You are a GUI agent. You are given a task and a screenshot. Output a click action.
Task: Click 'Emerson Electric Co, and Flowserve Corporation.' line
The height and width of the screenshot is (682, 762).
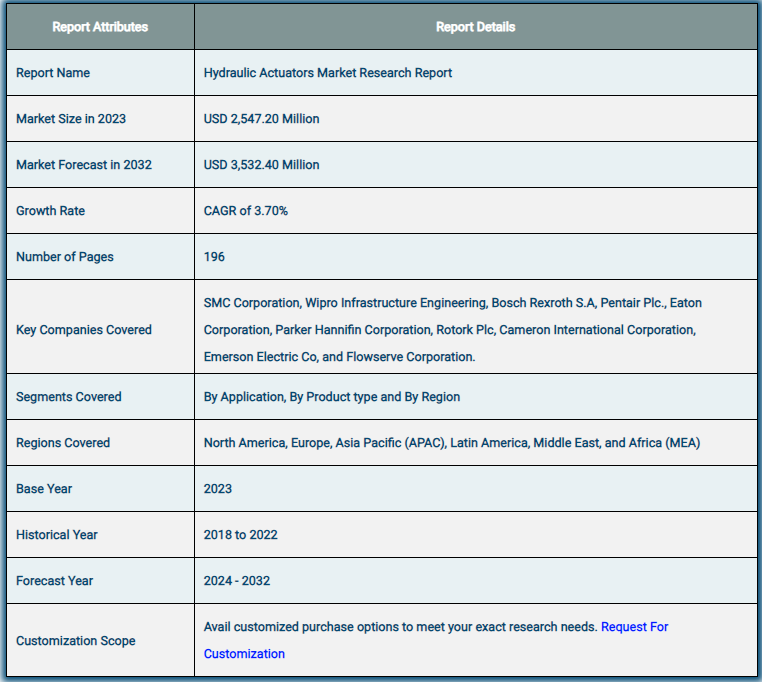coord(339,357)
